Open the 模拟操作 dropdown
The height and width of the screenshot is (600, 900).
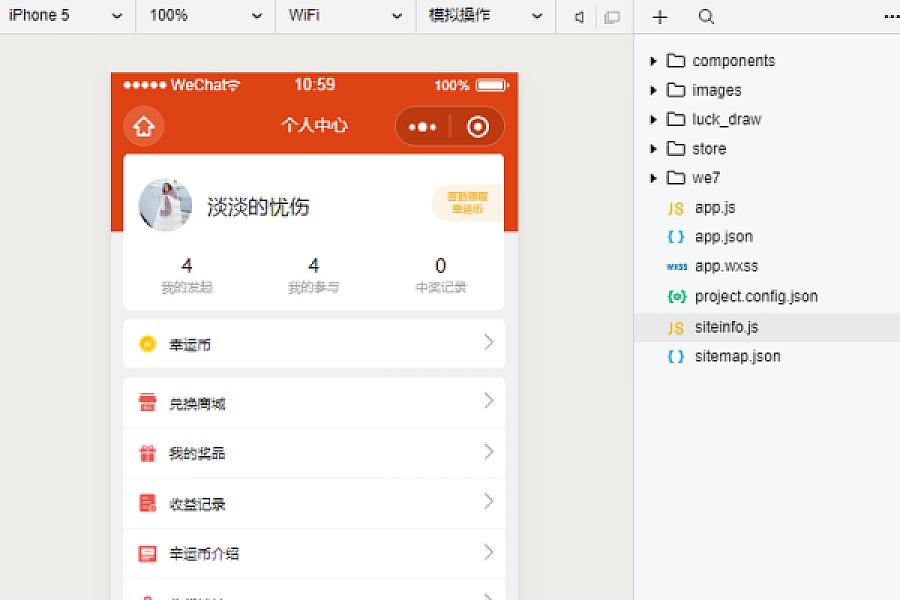click(485, 16)
